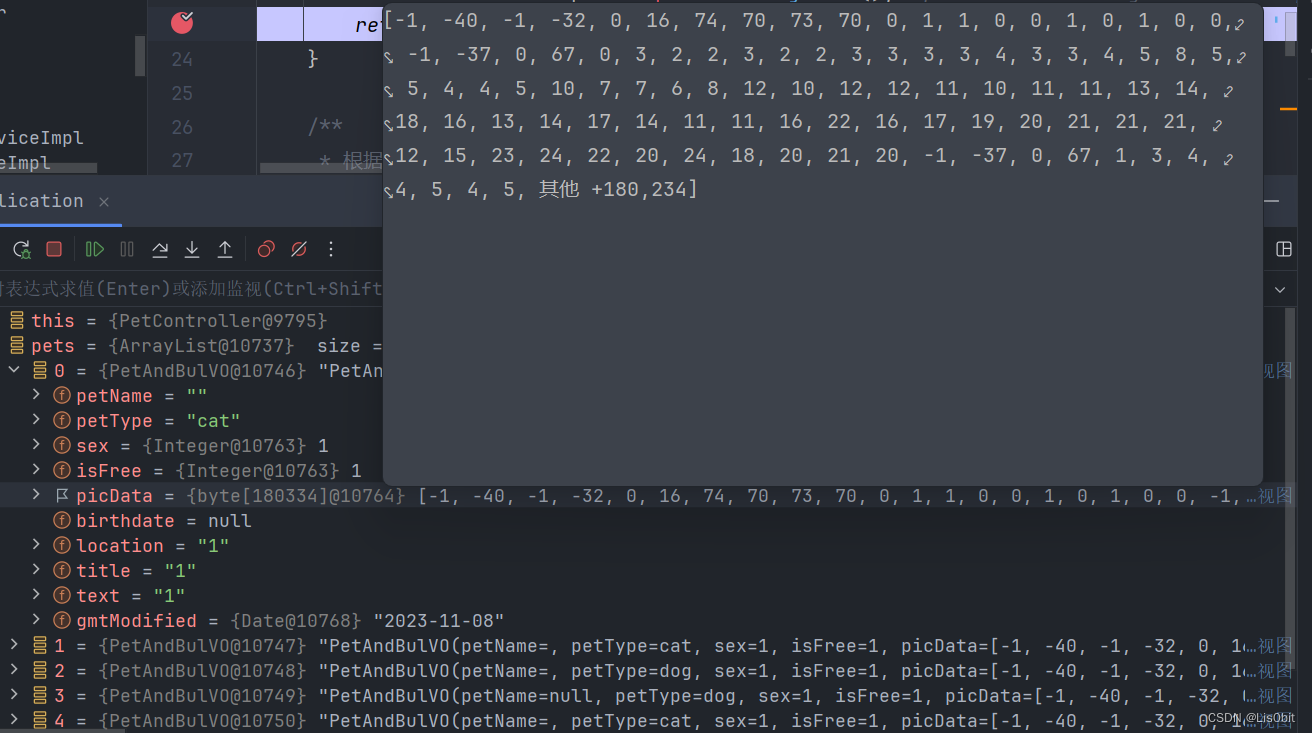The image size is (1312, 733).
Task: Open the debugger More options menu
Action: point(331,249)
